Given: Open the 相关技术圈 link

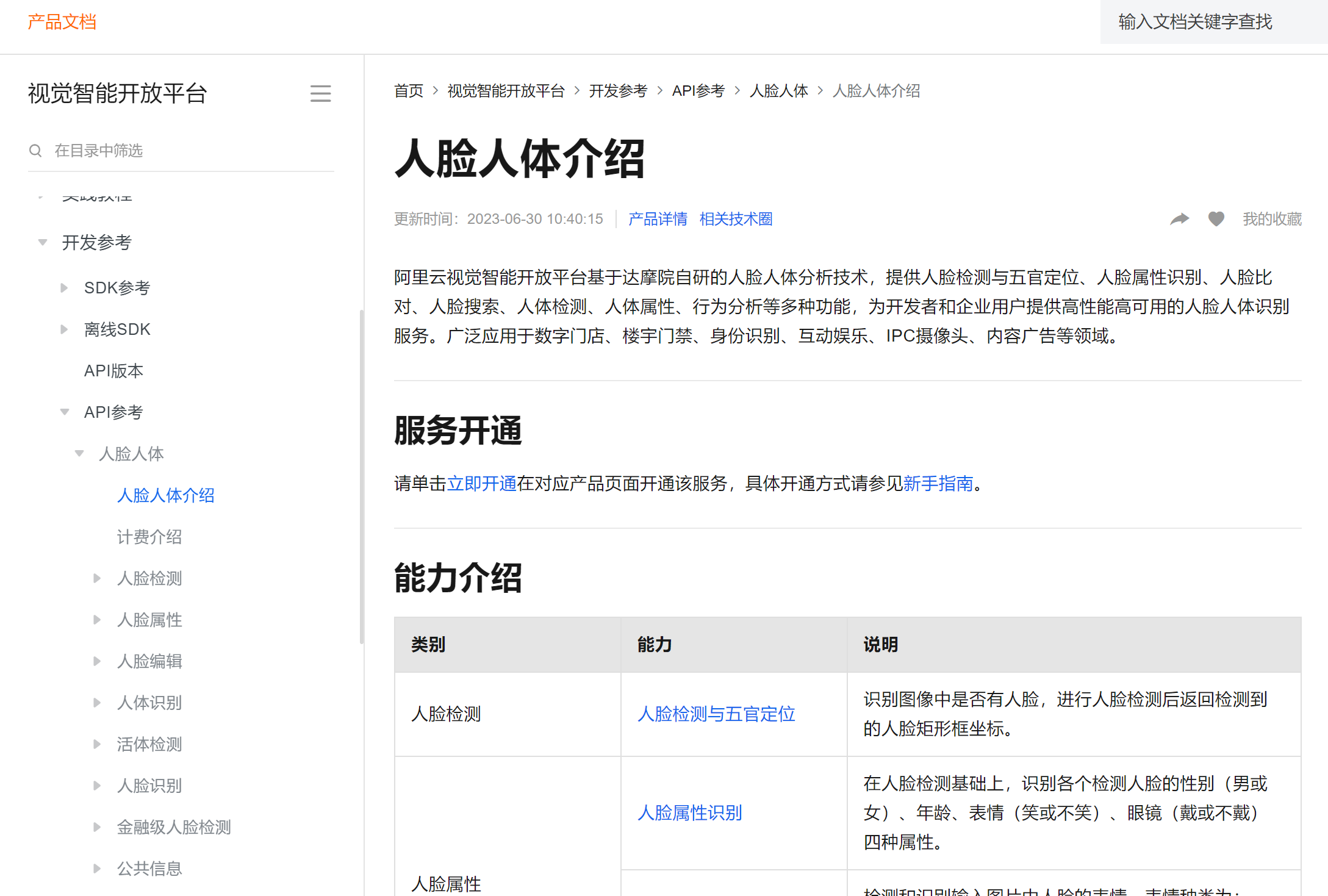Looking at the screenshot, I should (736, 219).
